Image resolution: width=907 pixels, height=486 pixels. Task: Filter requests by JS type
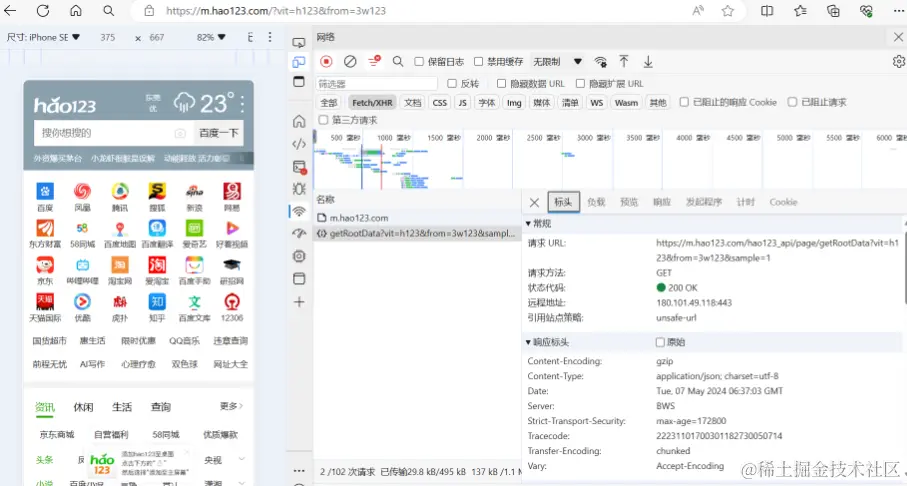click(x=462, y=102)
